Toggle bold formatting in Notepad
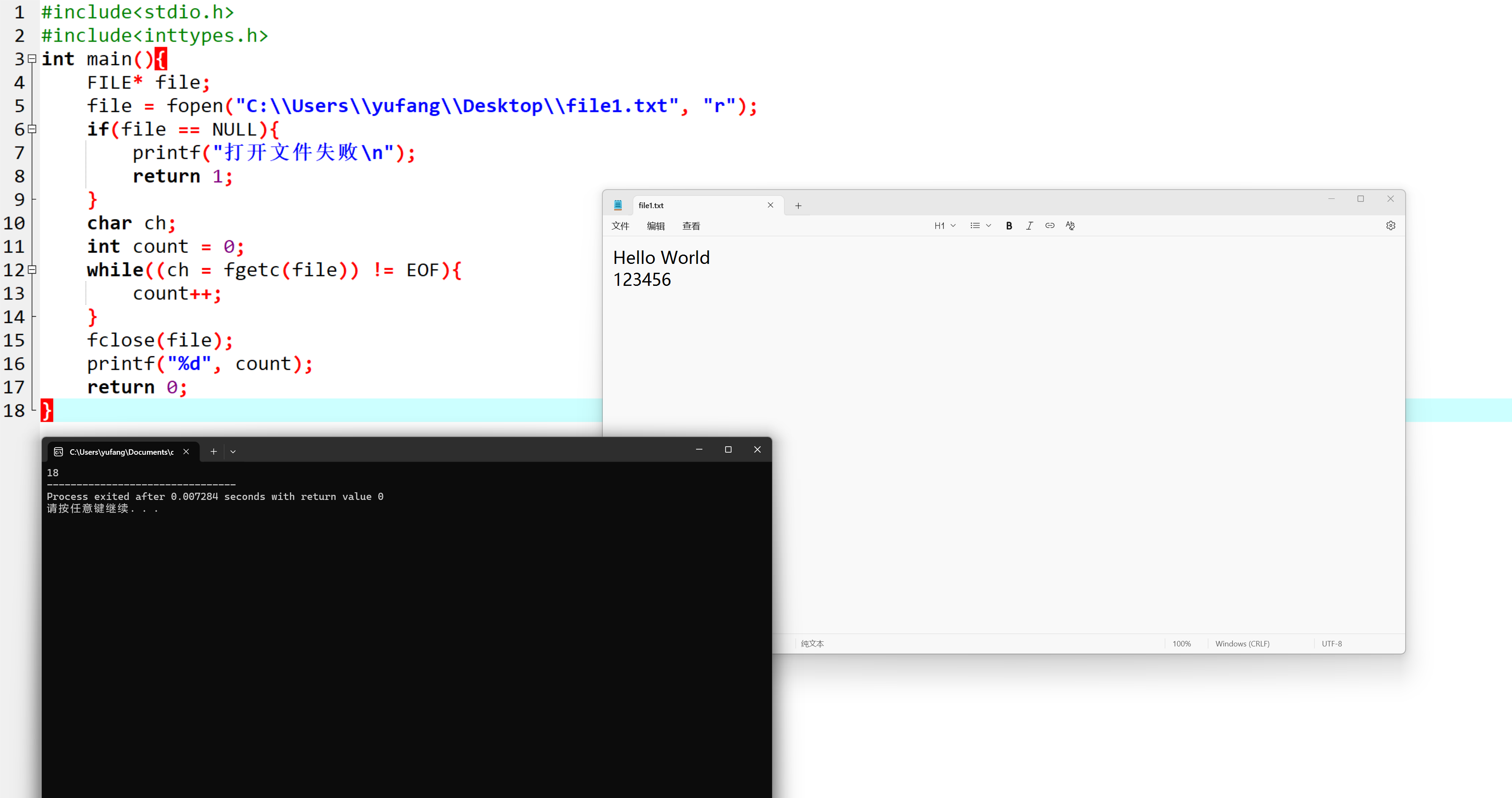1512x798 pixels. point(1009,225)
